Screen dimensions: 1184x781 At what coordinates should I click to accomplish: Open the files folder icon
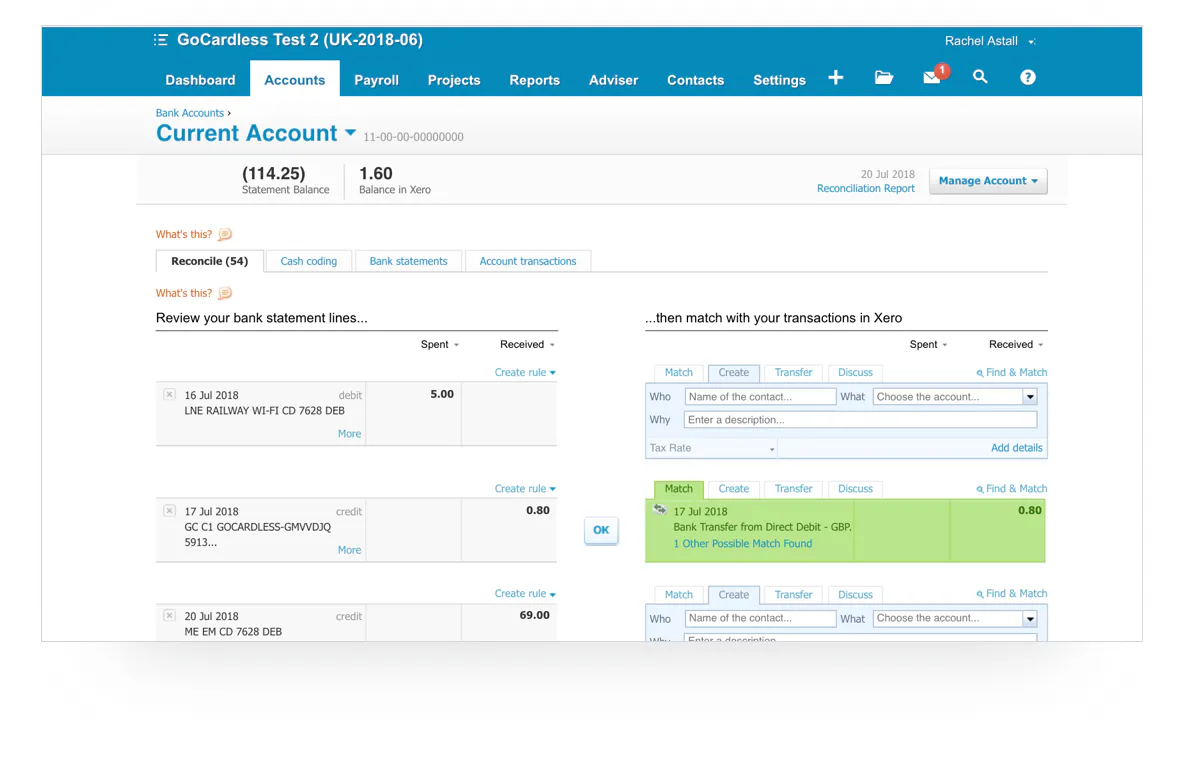(x=883, y=78)
